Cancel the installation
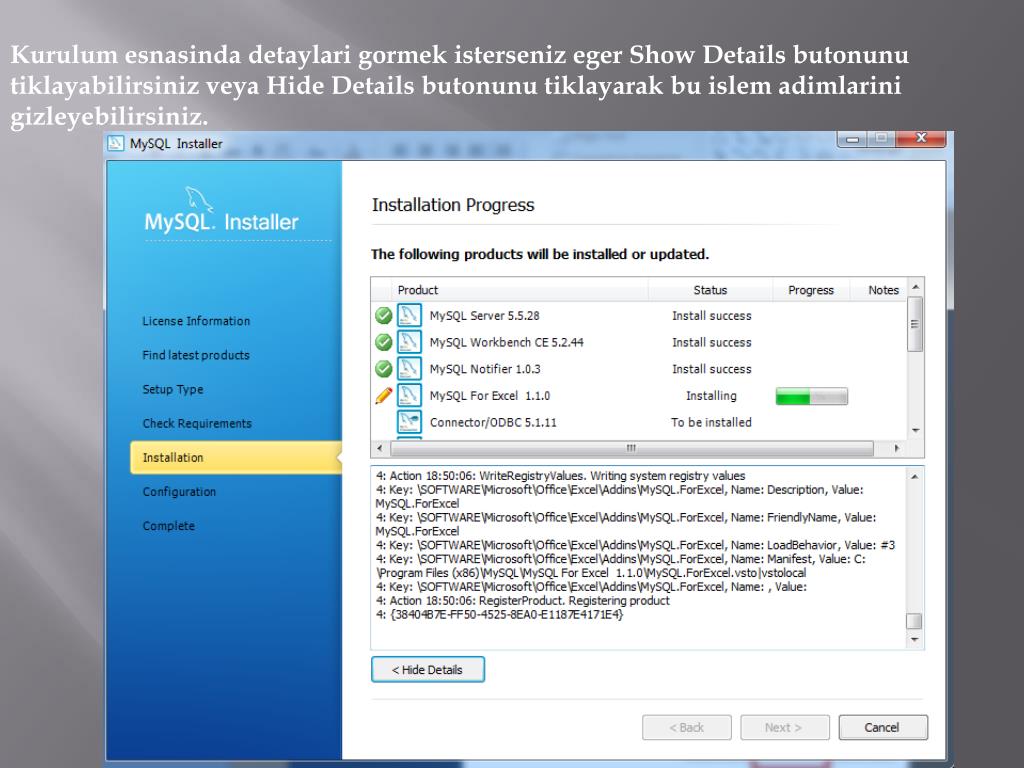Image resolution: width=1024 pixels, height=768 pixels. click(x=883, y=728)
